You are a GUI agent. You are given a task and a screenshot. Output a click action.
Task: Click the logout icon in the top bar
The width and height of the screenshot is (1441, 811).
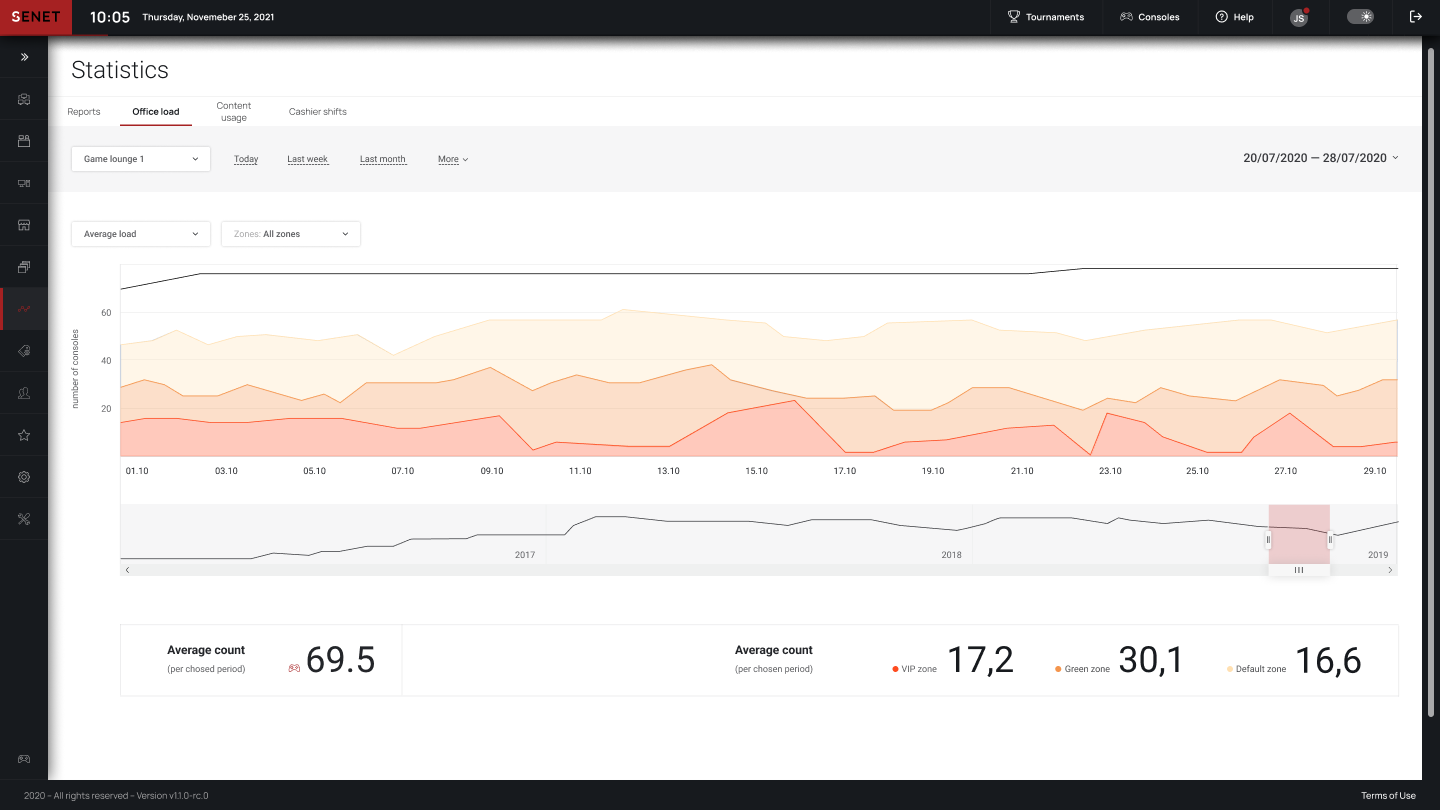[1415, 17]
